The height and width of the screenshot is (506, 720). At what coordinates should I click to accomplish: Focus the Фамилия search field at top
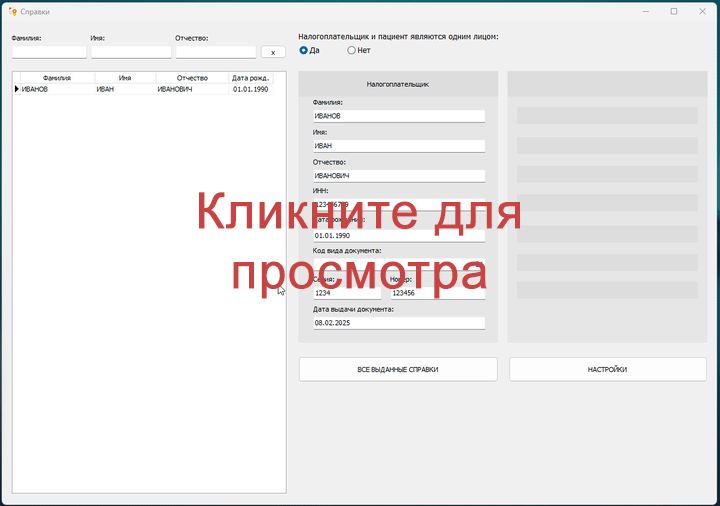[x=49, y=52]
